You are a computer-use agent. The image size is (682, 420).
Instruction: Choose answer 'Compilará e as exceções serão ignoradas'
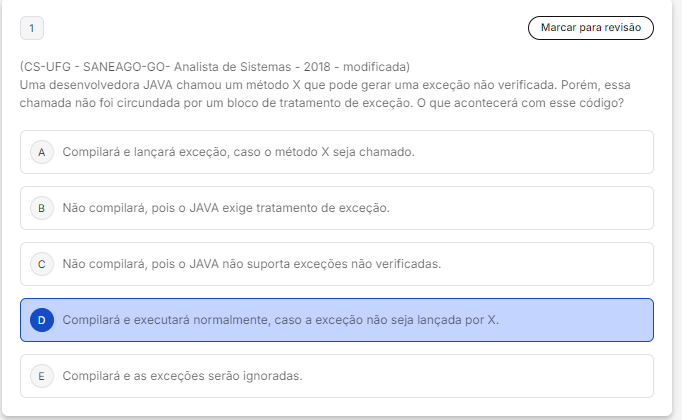(x=182, y=376)
